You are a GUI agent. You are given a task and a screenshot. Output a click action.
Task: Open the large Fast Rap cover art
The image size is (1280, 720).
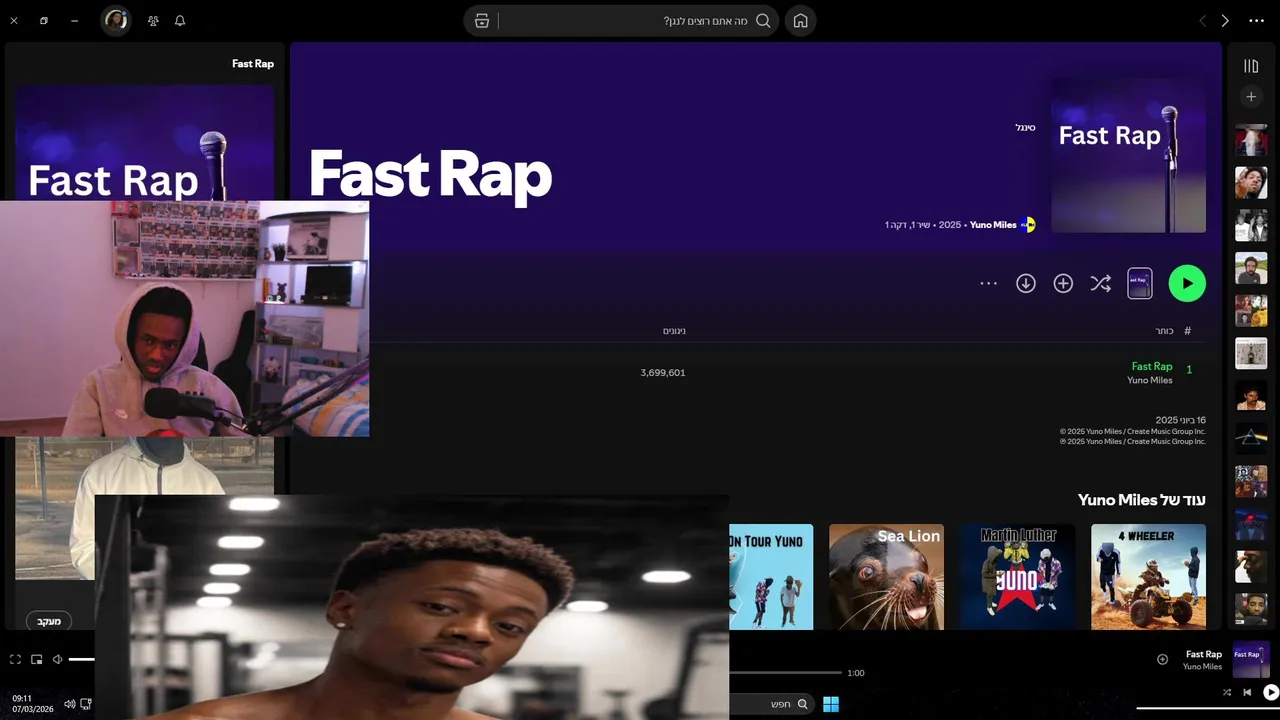(1128, 155)
